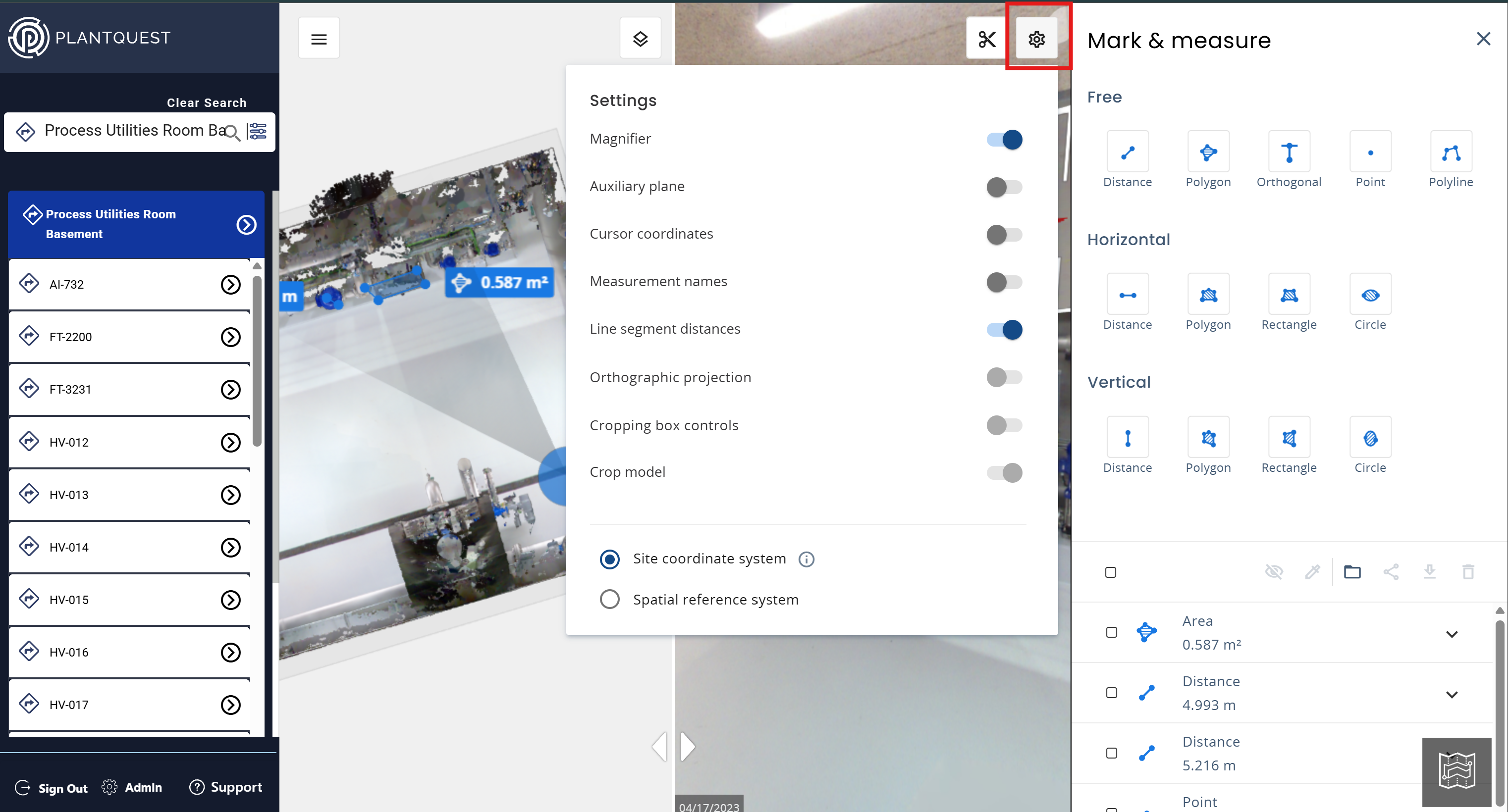Select Spatial reference system radio option
The height and width of the screenshot is (812, 1508).
click(x=609, y=600)
